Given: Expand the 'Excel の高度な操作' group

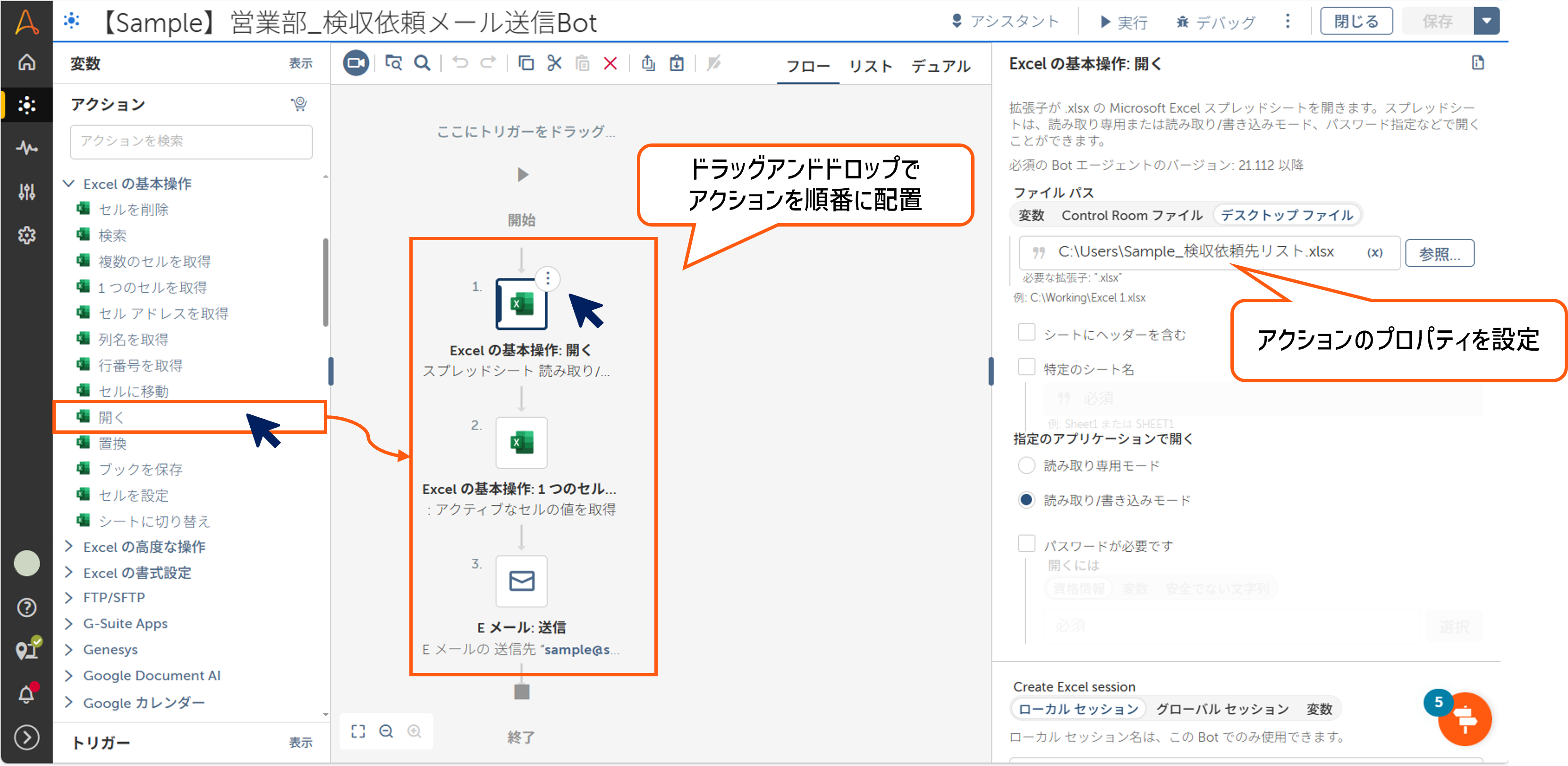Looking at the screenshot, I should click(x=69, y=547).
